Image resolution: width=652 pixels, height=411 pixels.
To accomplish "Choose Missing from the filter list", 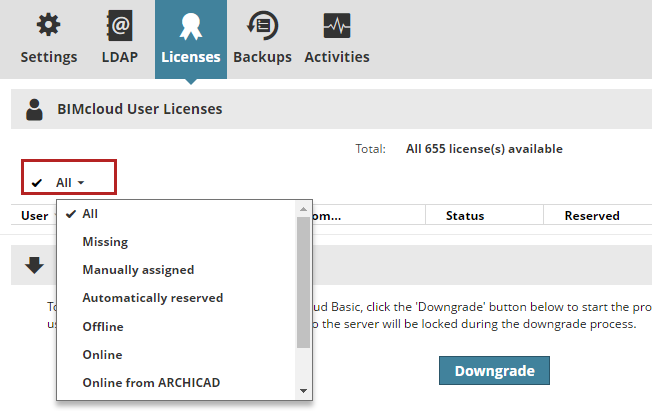I will pos(105,241).
